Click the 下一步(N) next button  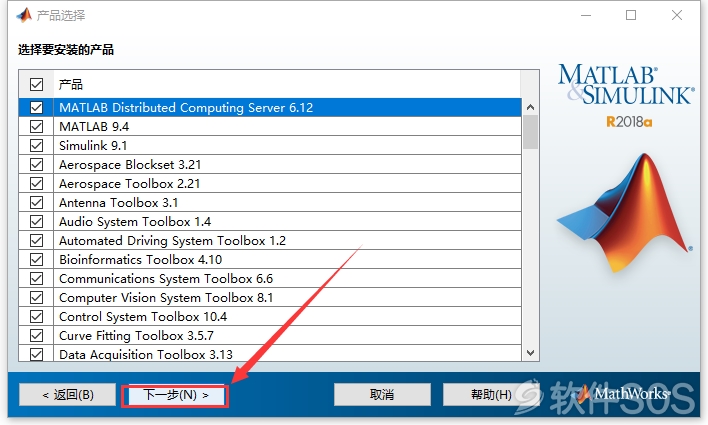pos(175,395)
